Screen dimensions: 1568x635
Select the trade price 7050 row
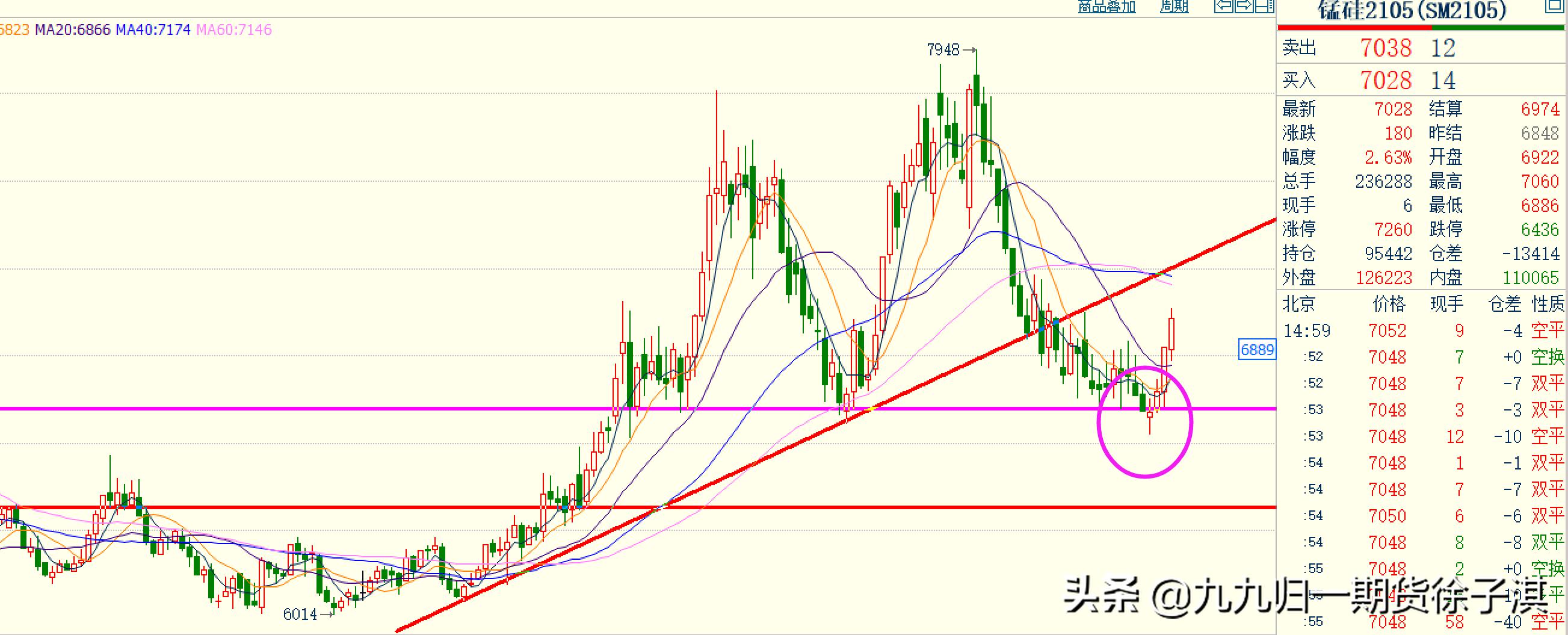click(x=1387, y=516)
